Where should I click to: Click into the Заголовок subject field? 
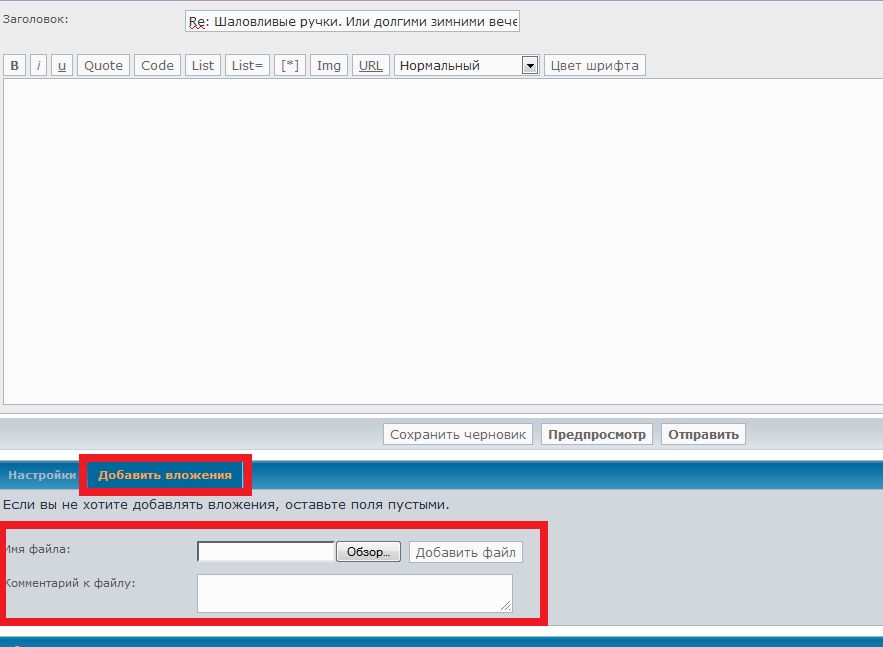(x=352, y=22)
